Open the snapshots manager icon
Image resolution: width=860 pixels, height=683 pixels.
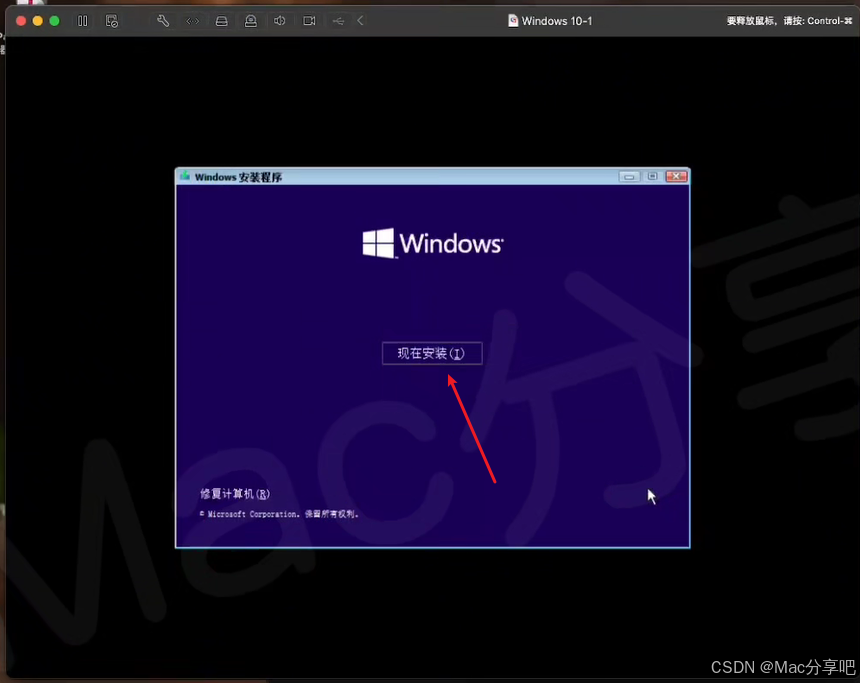[112, 21]
